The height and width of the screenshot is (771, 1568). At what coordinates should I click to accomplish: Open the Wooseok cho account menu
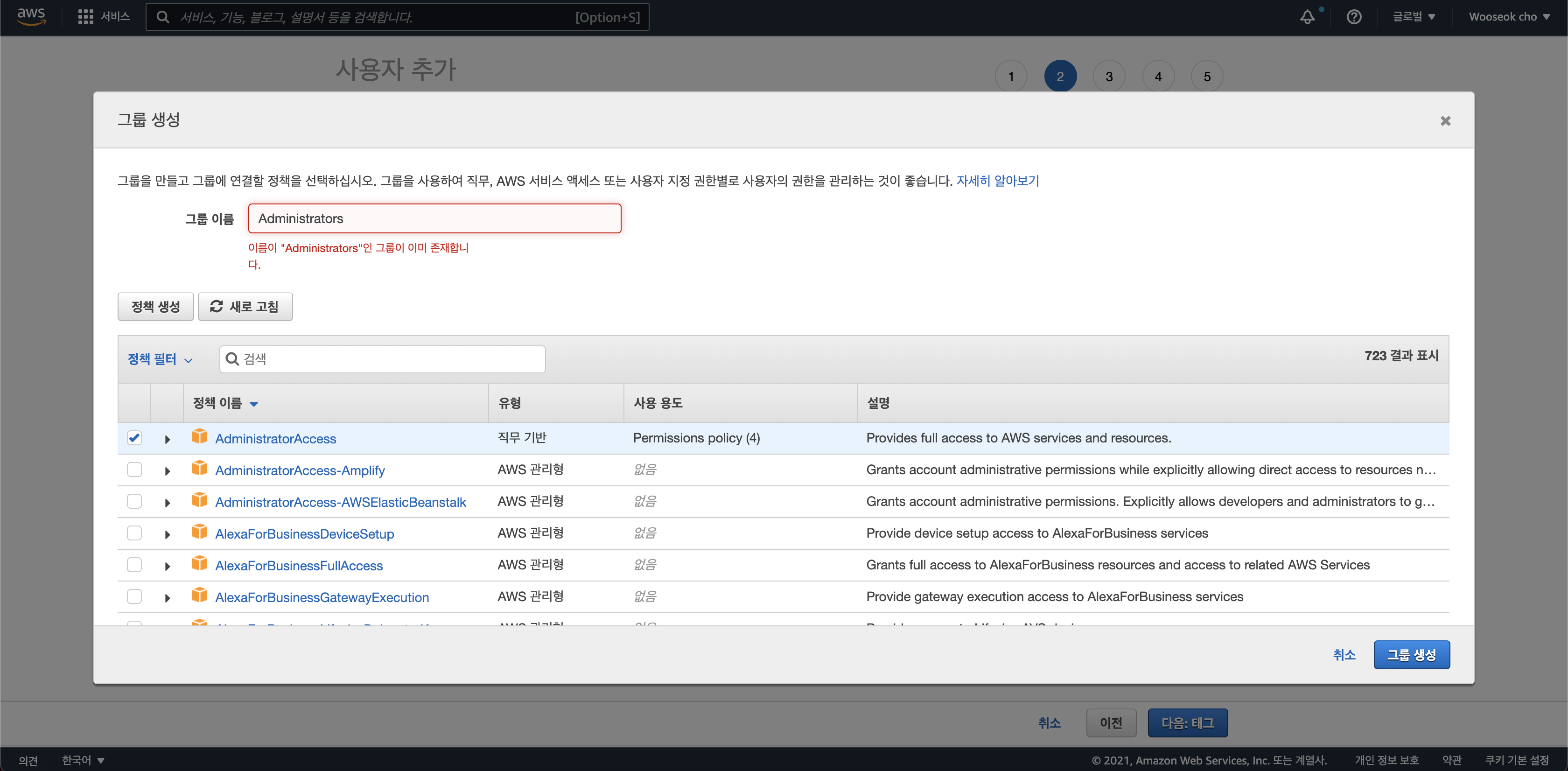(x=1508, y=17)
